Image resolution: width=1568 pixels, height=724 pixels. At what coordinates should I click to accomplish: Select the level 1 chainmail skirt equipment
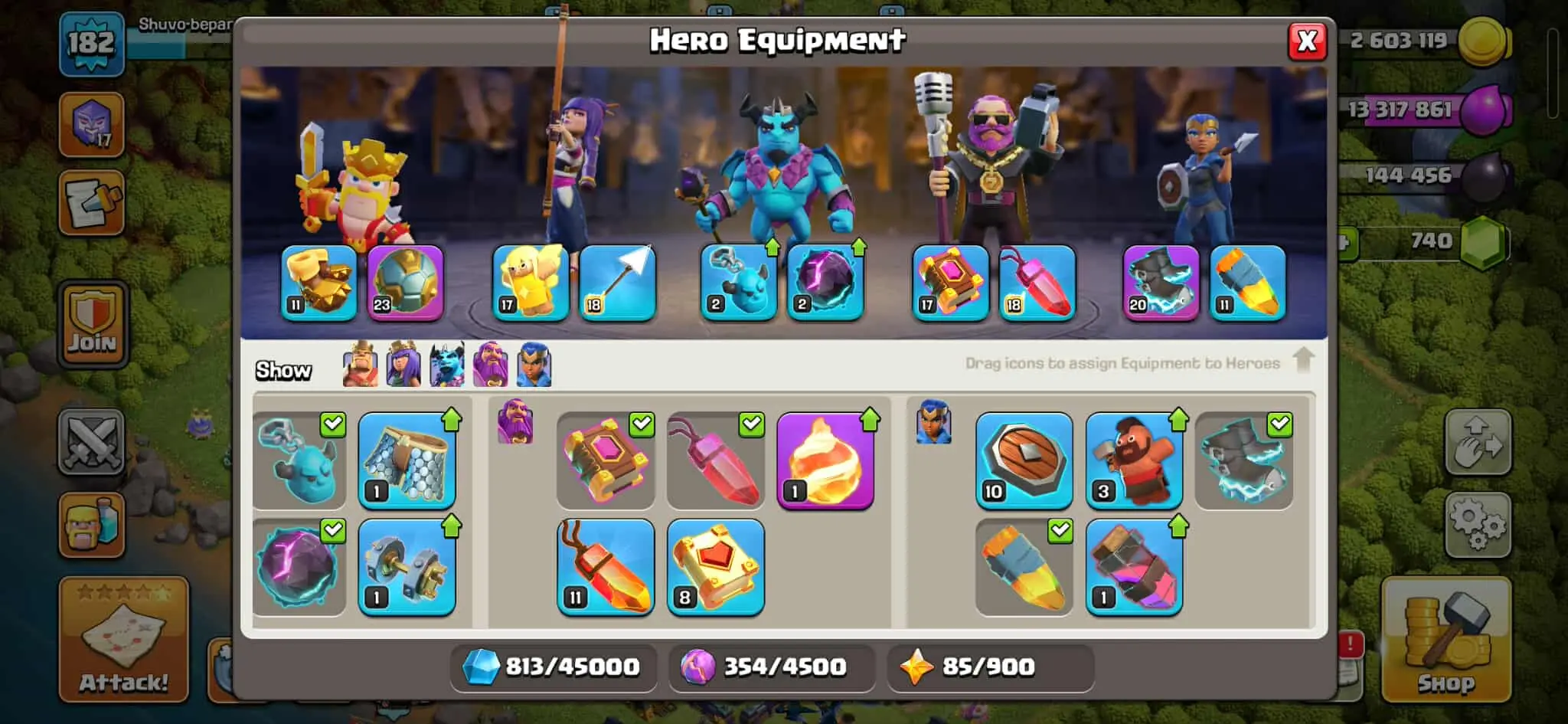point(407,460)
